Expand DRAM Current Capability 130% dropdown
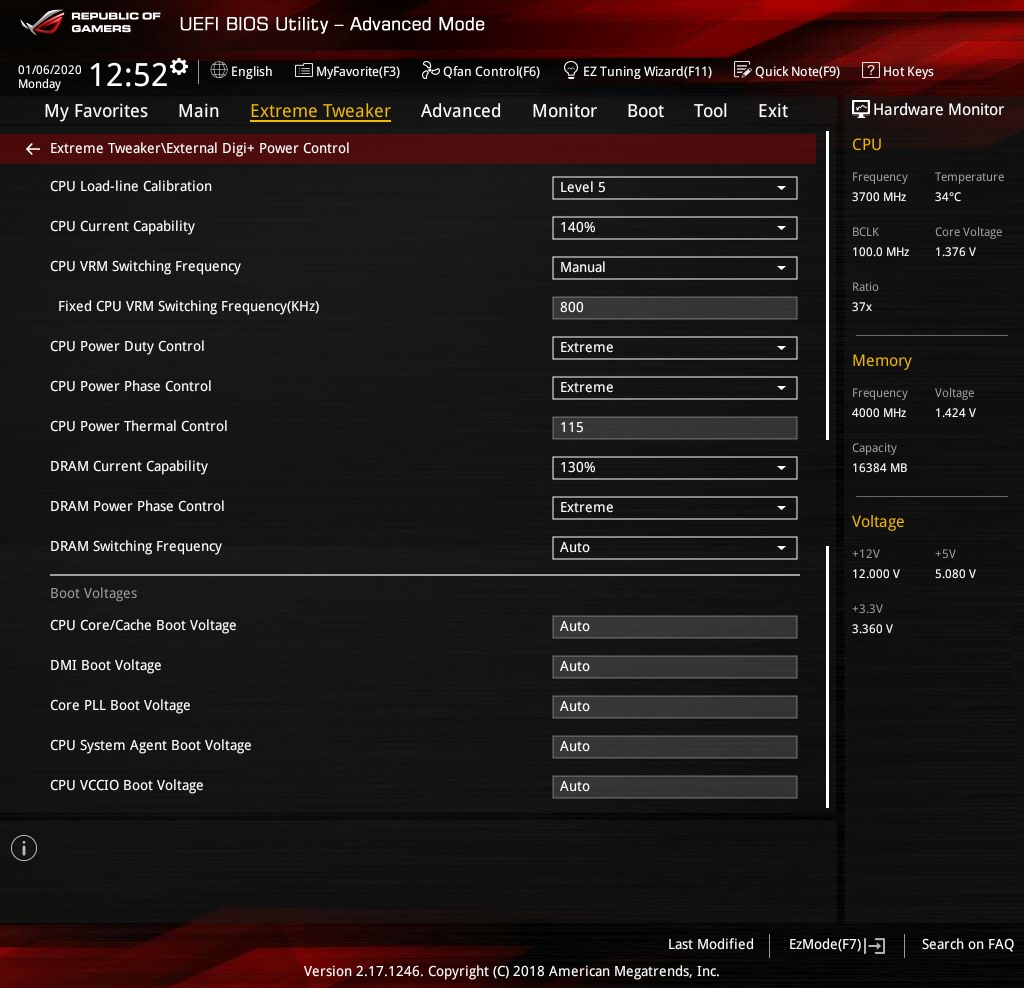1024x988 pixels. [x=675, y=468]
